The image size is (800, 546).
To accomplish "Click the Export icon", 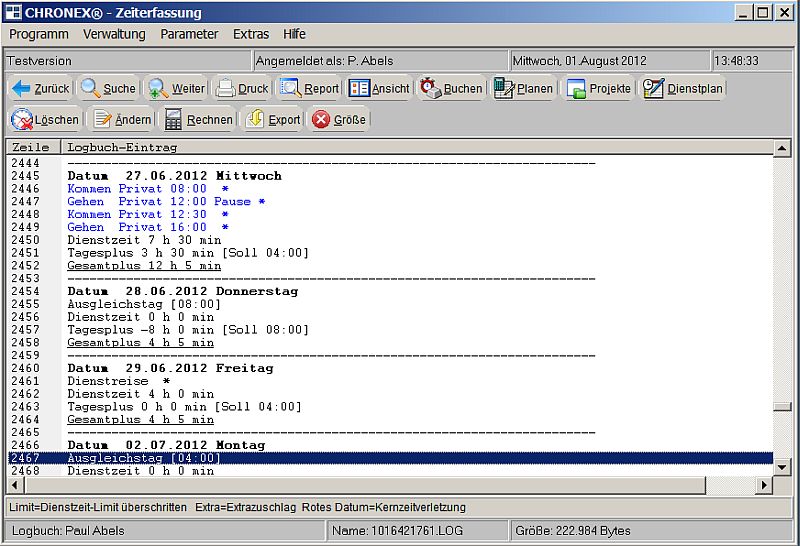I will (255, 119).
